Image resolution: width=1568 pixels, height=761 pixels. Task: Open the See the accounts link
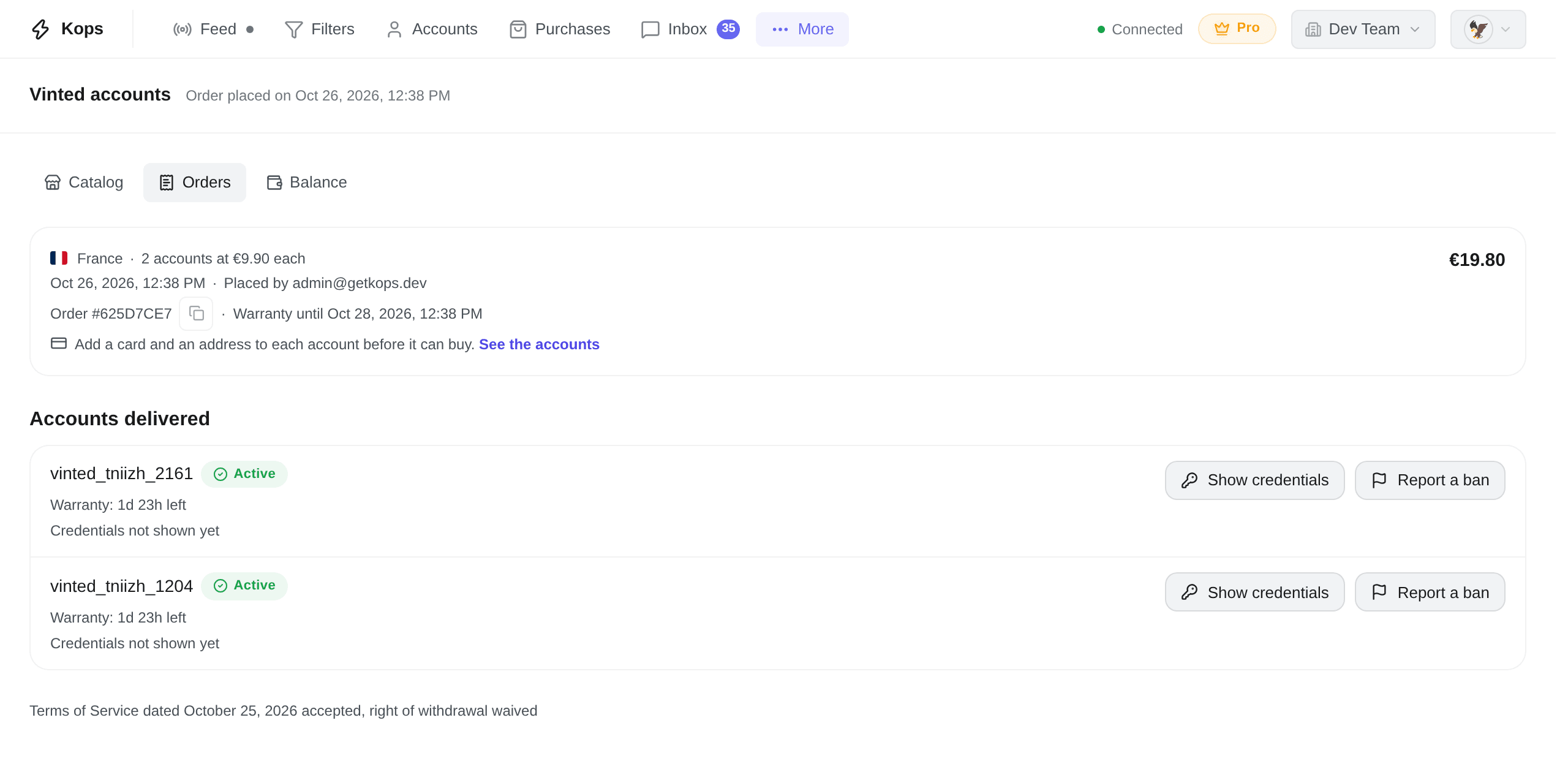539,344
